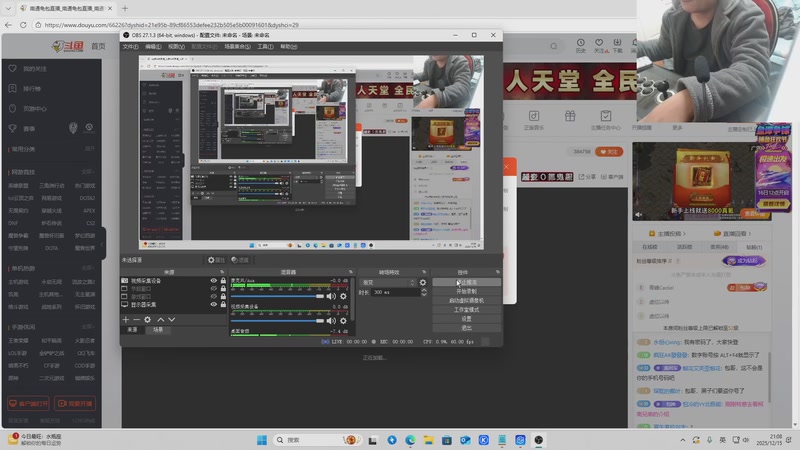Click the Douyu search magnifier icon
The width and height of the screenshot is (800, 450).
[554, 46]
